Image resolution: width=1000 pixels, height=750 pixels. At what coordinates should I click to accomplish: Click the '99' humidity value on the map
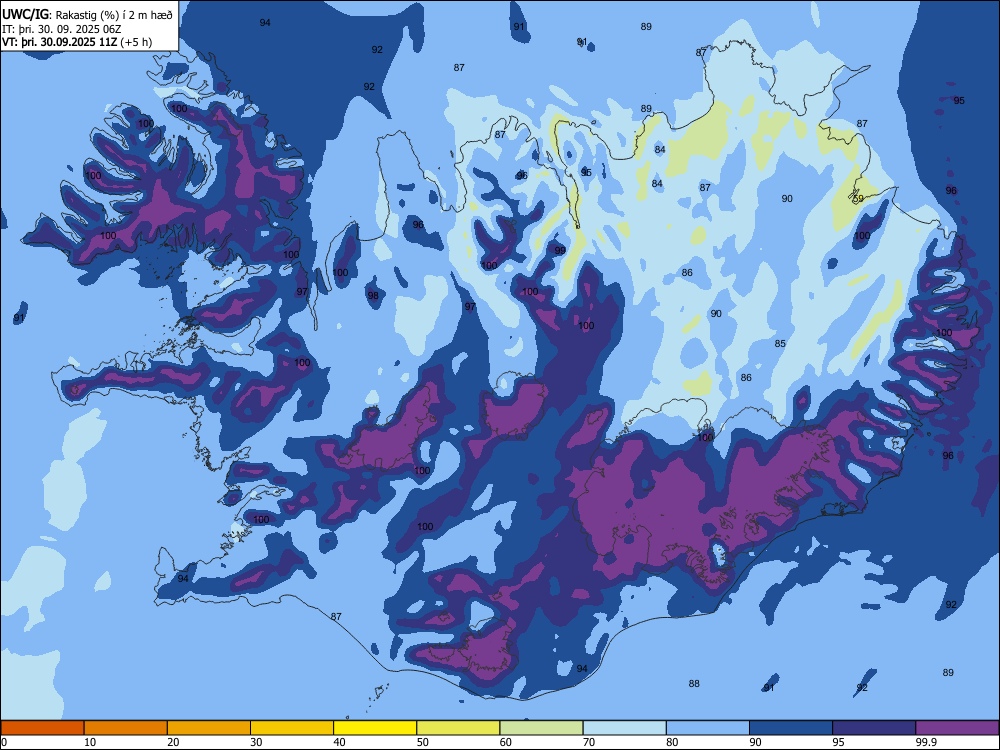pos(560,251)
